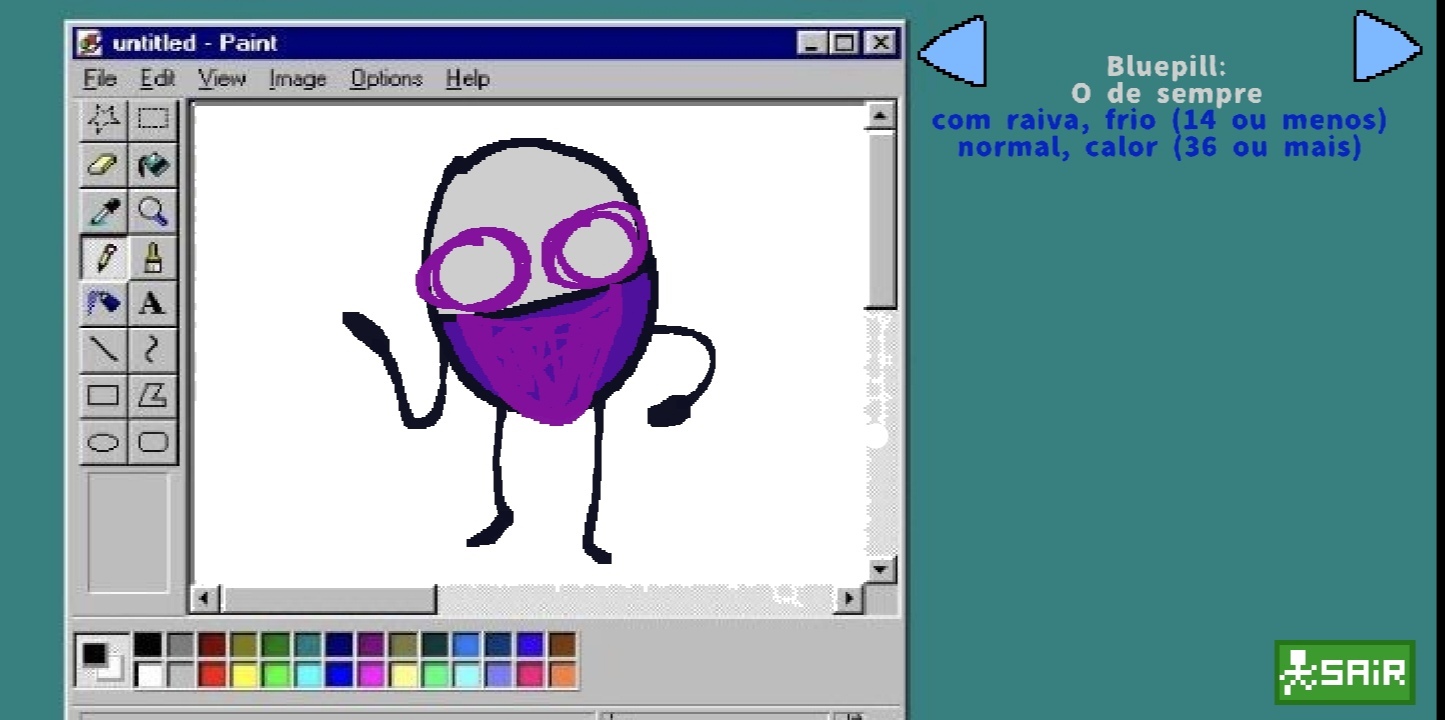Click the vertical scrollbar up arrow
Image resolution: width=1445 pixels, height=720 pixels.
(880, 117)
